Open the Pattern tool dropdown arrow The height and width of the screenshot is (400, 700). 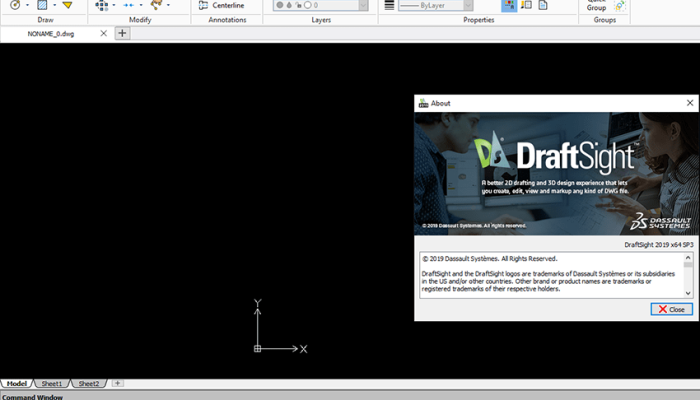click(x=114, y=5)
